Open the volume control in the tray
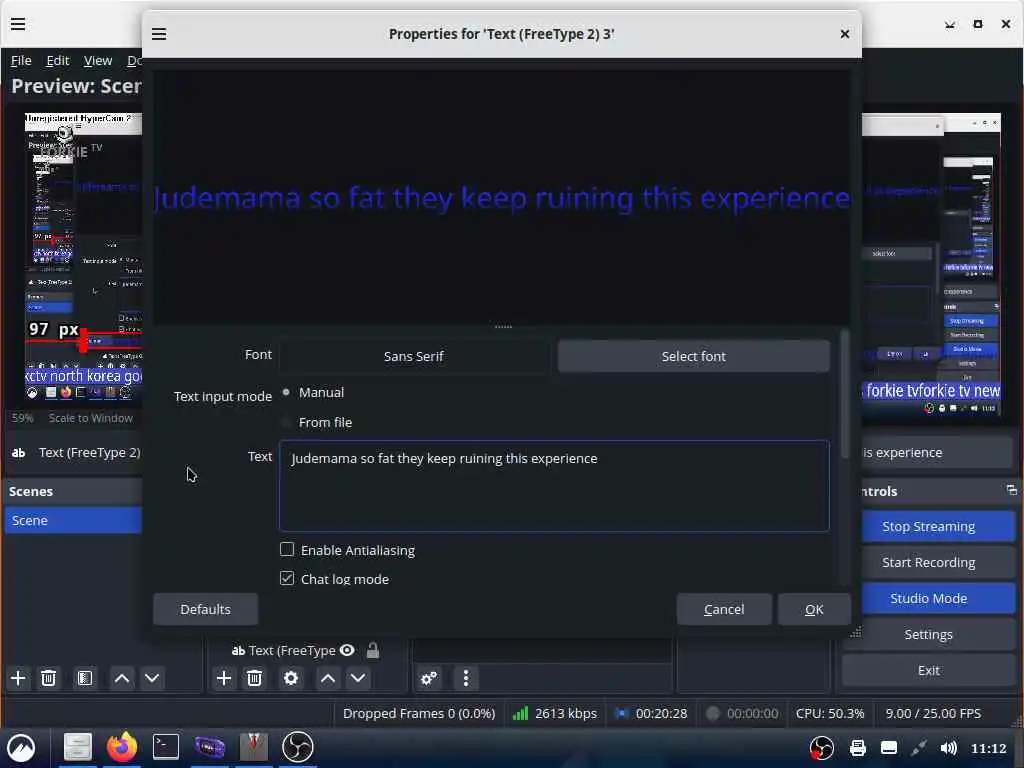 (948, 748)
